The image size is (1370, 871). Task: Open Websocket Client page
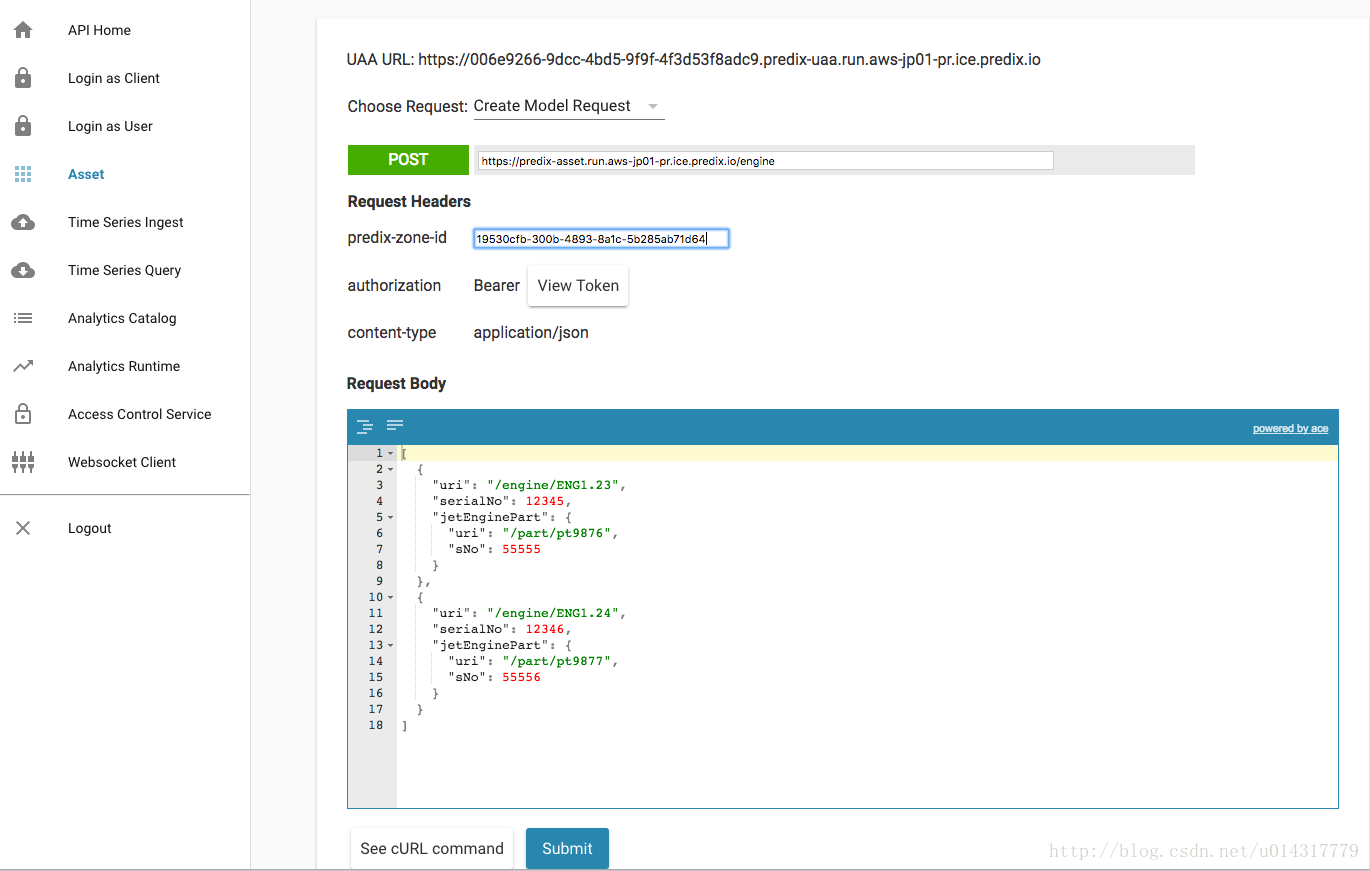(122, 462)
